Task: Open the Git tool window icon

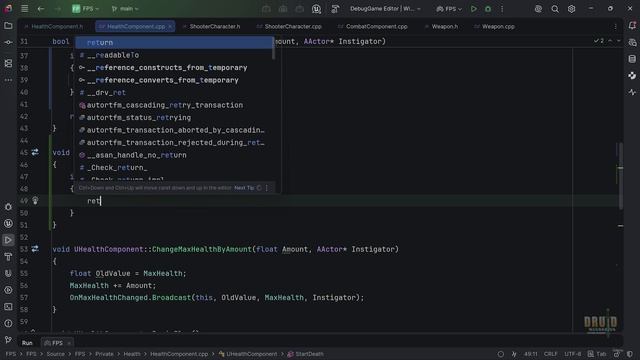Action: click(8, 340)
